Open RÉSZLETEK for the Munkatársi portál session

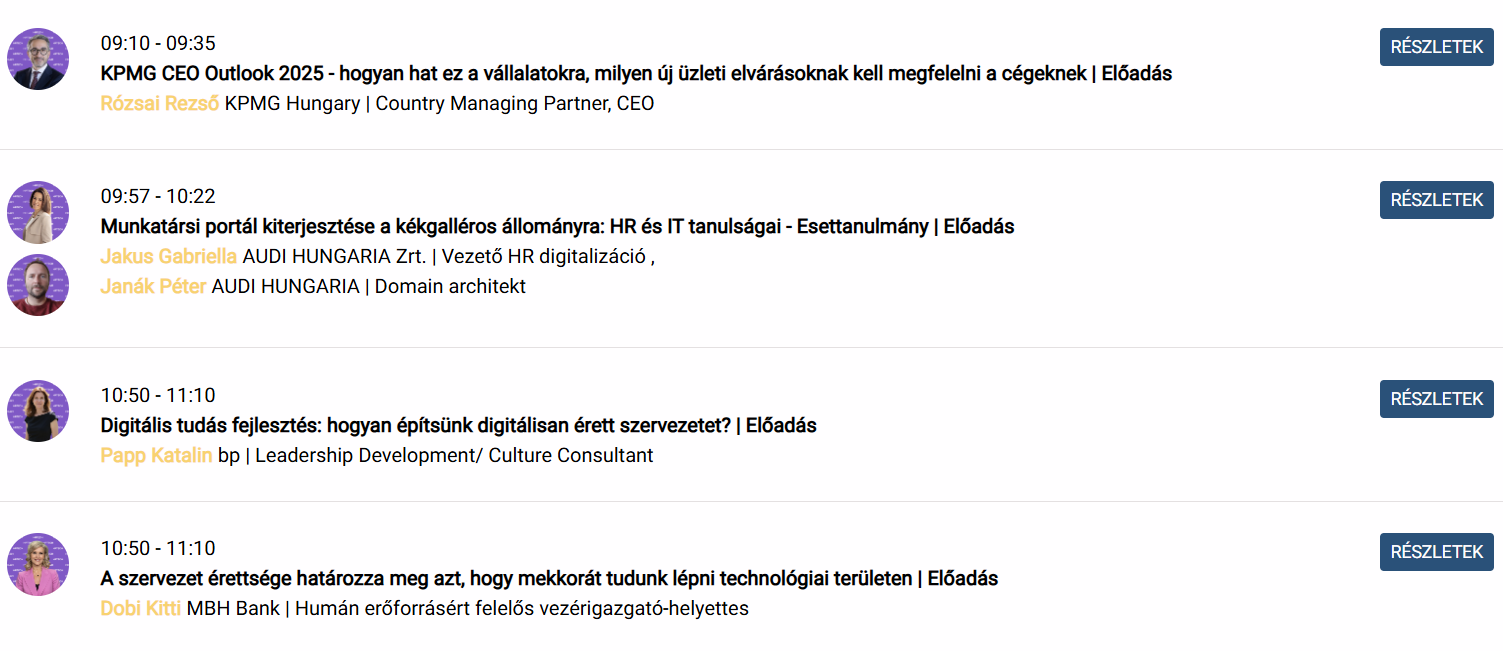1436,200
